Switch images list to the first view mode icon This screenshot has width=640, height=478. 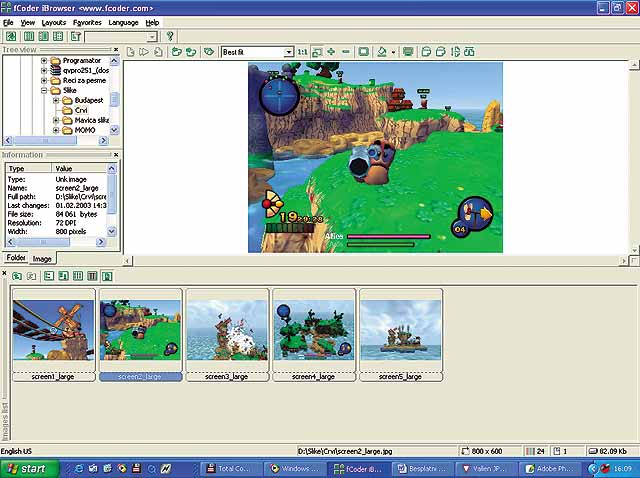pos(49,276)
